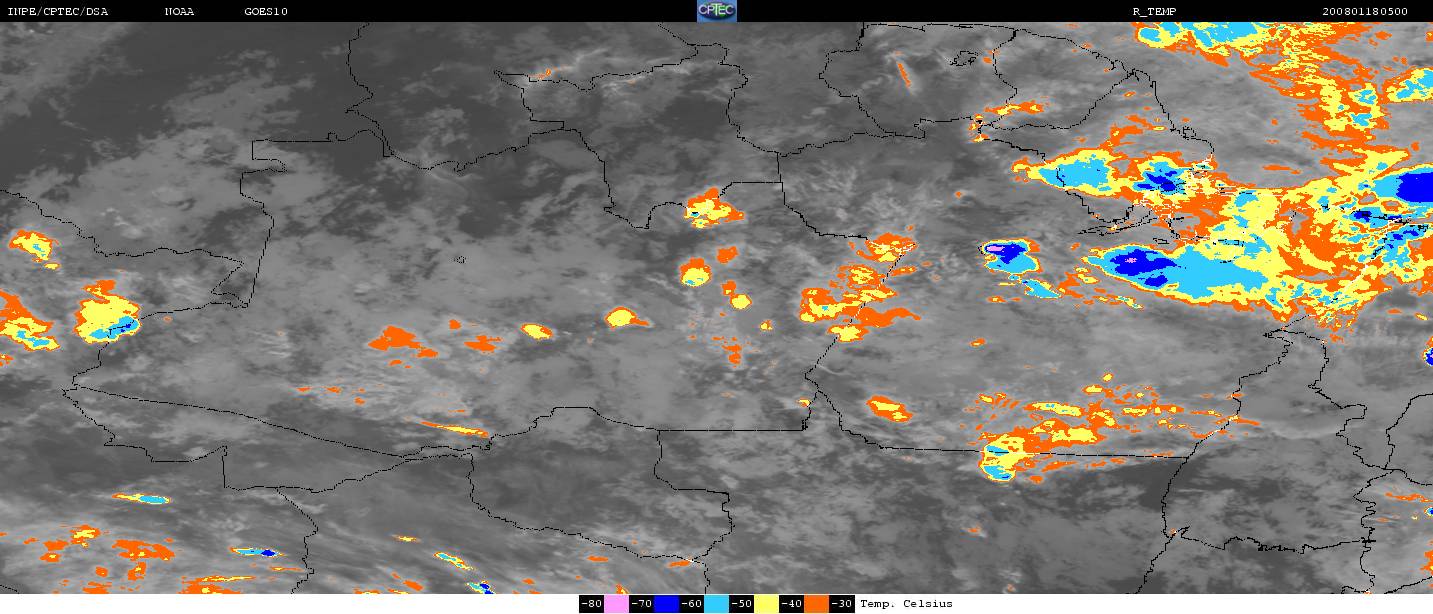The height and width of the screenshot is (614, 1433).
Task: Pick the light blue legend swatch
Action: click(x=716, y=604)
